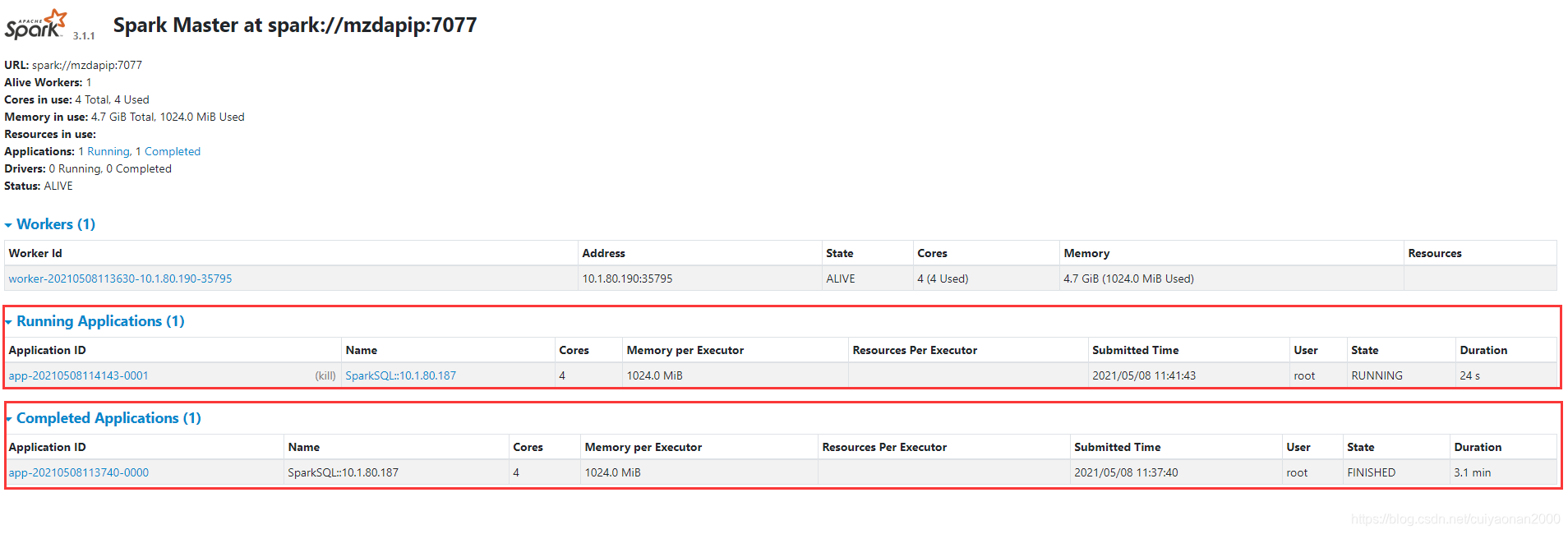Collapse the Running Applications (1) section
The width and height of the screenshot is (1568, 534).
tap(95, 321)
